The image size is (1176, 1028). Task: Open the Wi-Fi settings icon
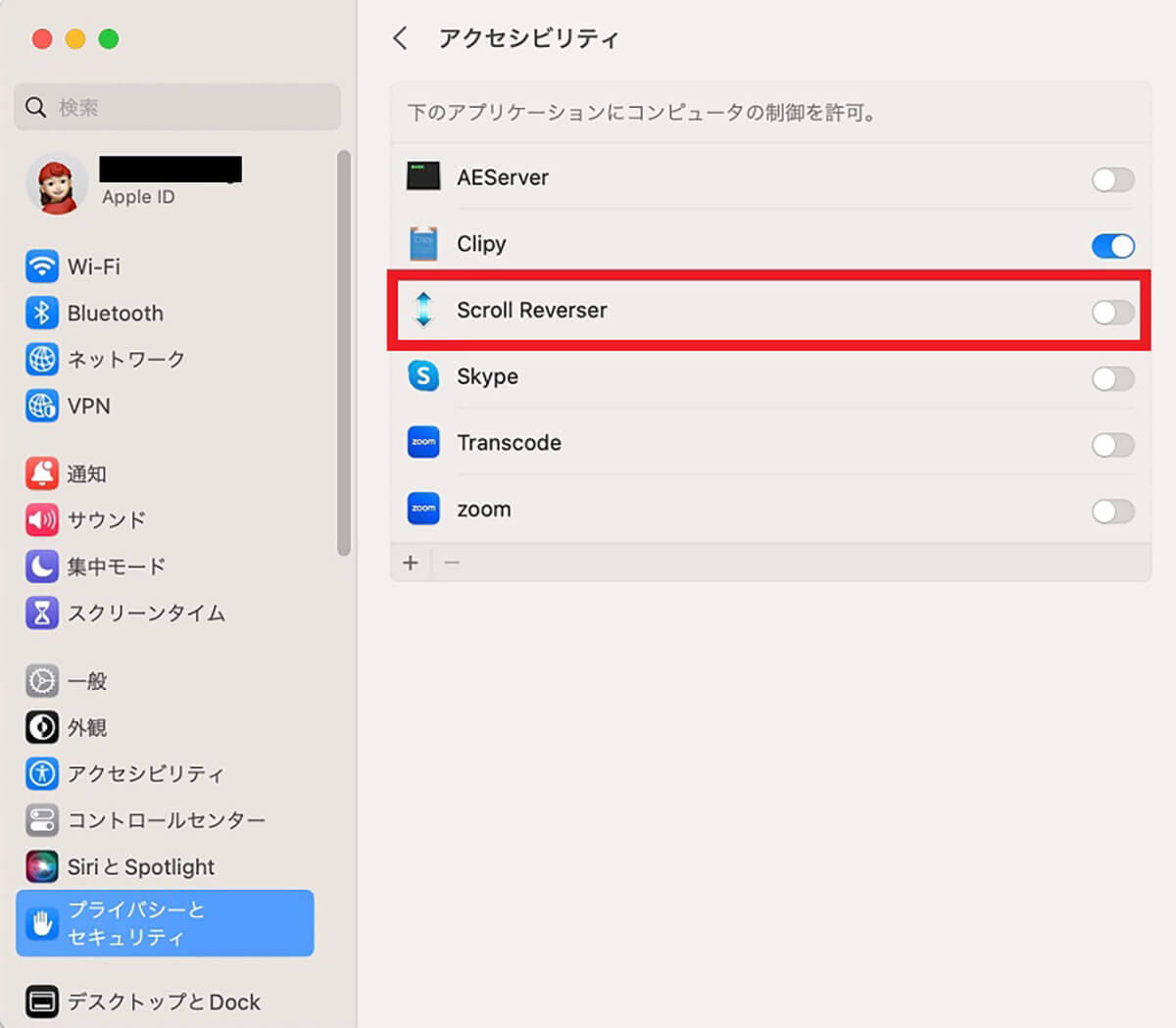click(42, 267)
